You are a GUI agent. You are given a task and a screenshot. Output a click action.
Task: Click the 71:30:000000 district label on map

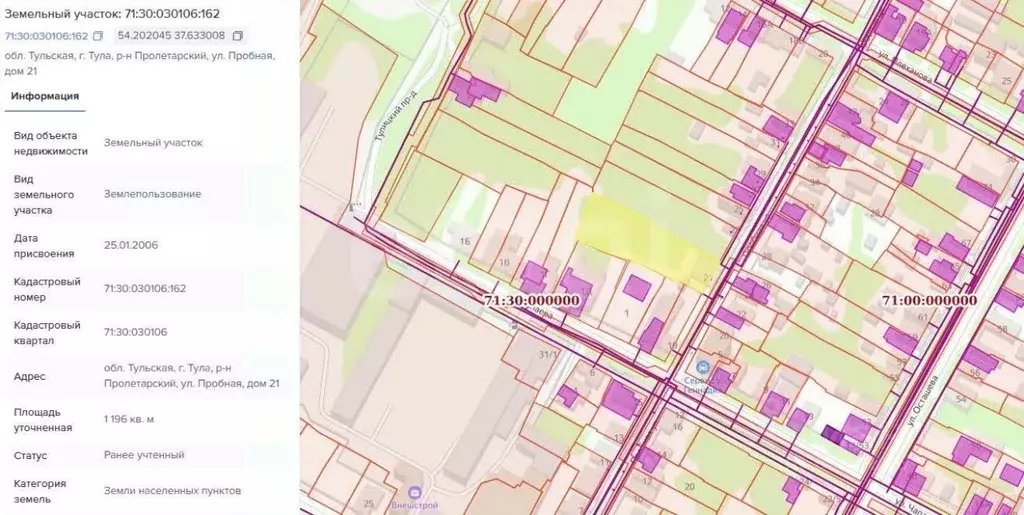click(x=532, y=300)
